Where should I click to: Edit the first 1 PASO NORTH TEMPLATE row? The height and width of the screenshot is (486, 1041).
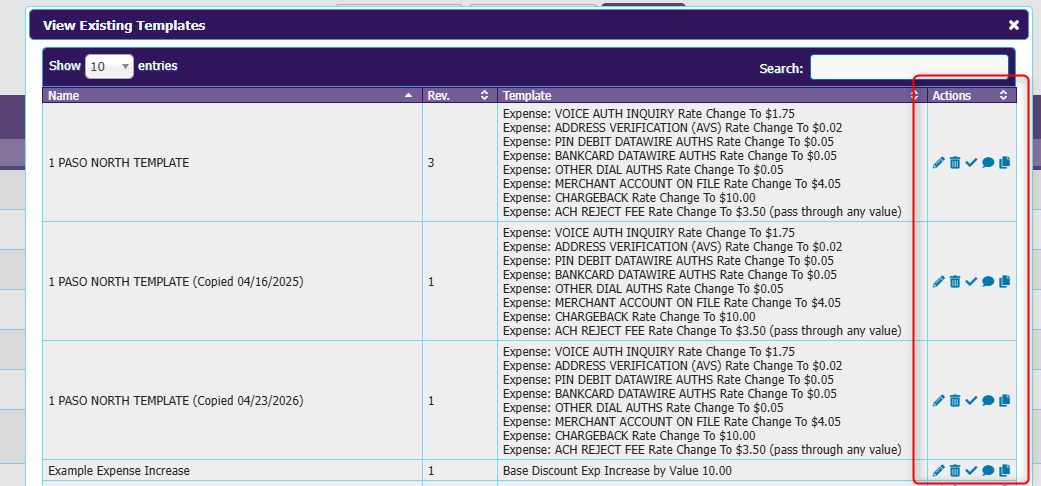(x=938, y=163)
